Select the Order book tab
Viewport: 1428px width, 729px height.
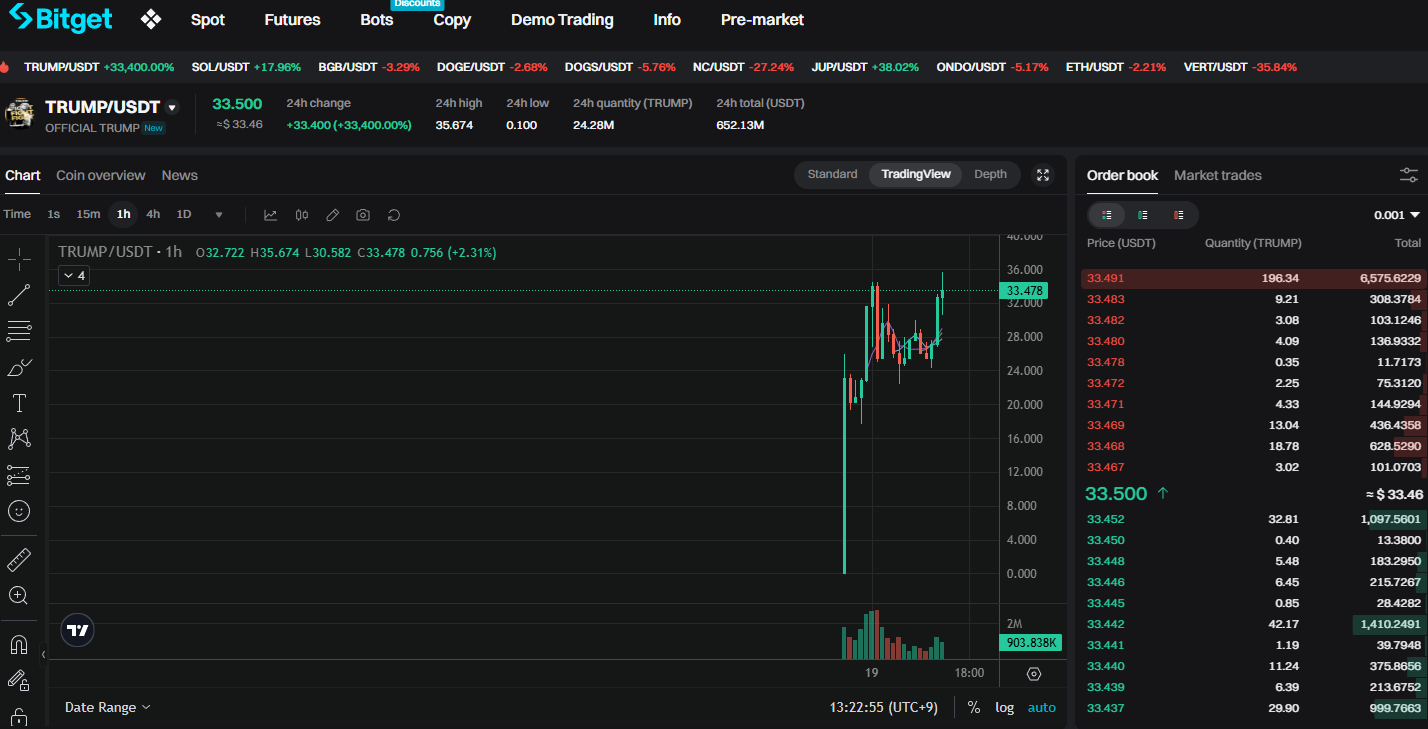pos(1122,175)
